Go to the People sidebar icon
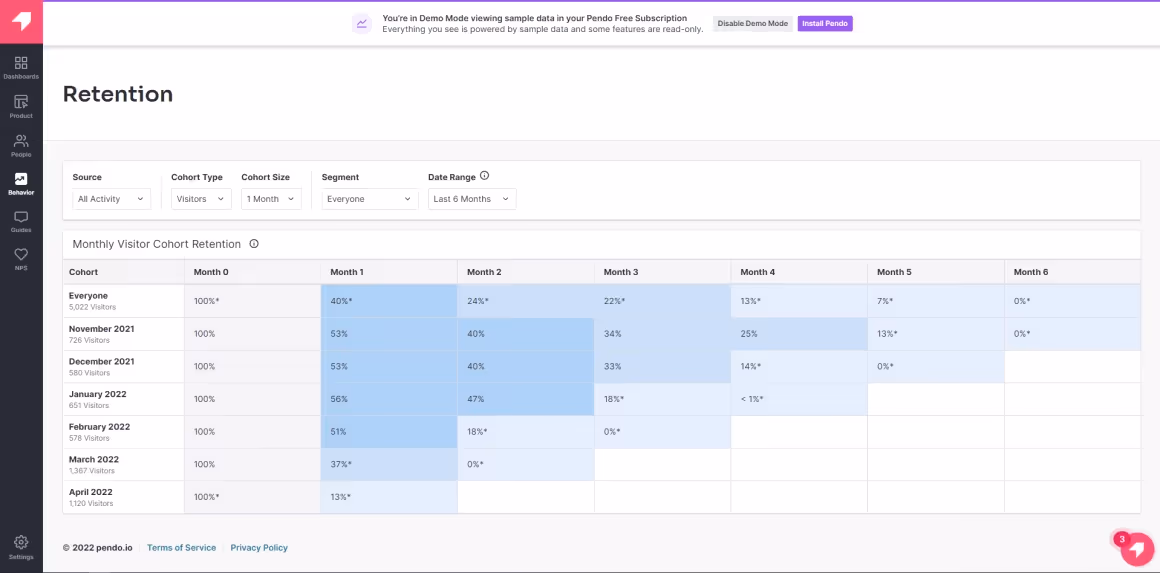 [x=21, y=141]
